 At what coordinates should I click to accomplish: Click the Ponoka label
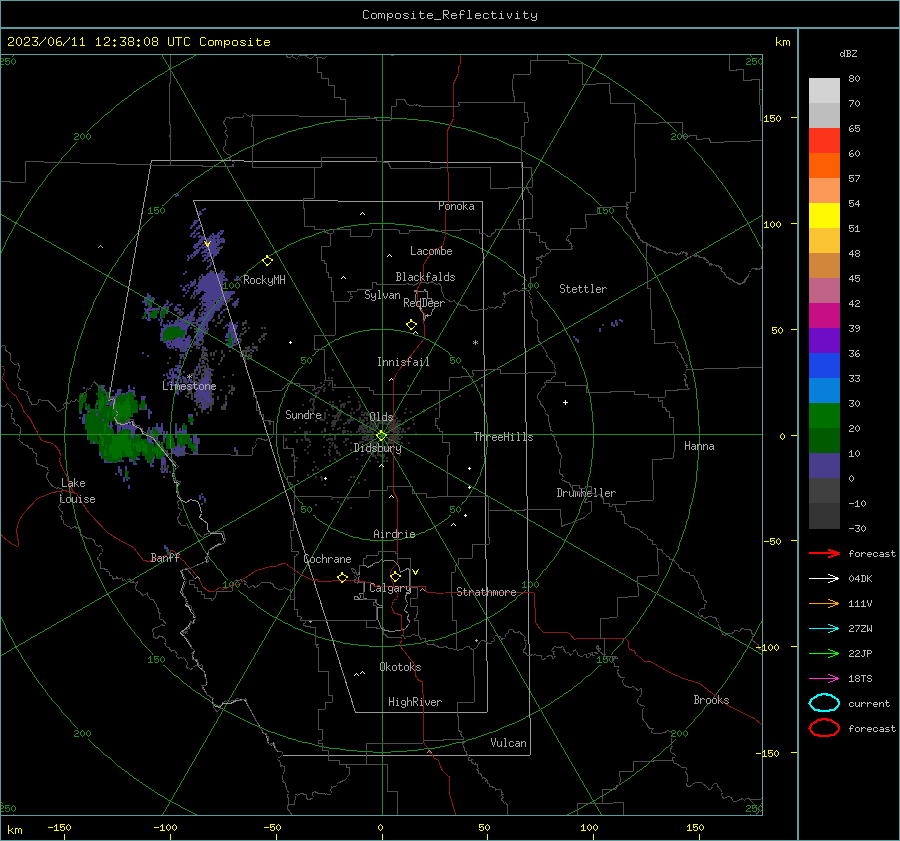click(x=456, y=206)
